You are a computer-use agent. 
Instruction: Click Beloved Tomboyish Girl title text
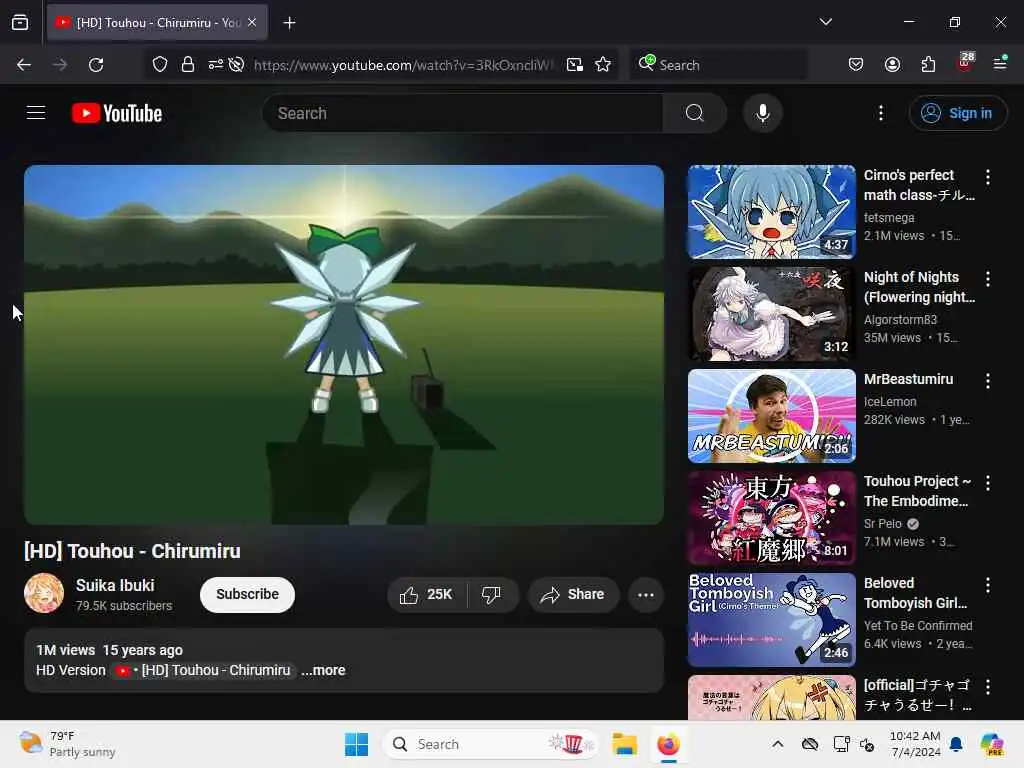point(915,593)
